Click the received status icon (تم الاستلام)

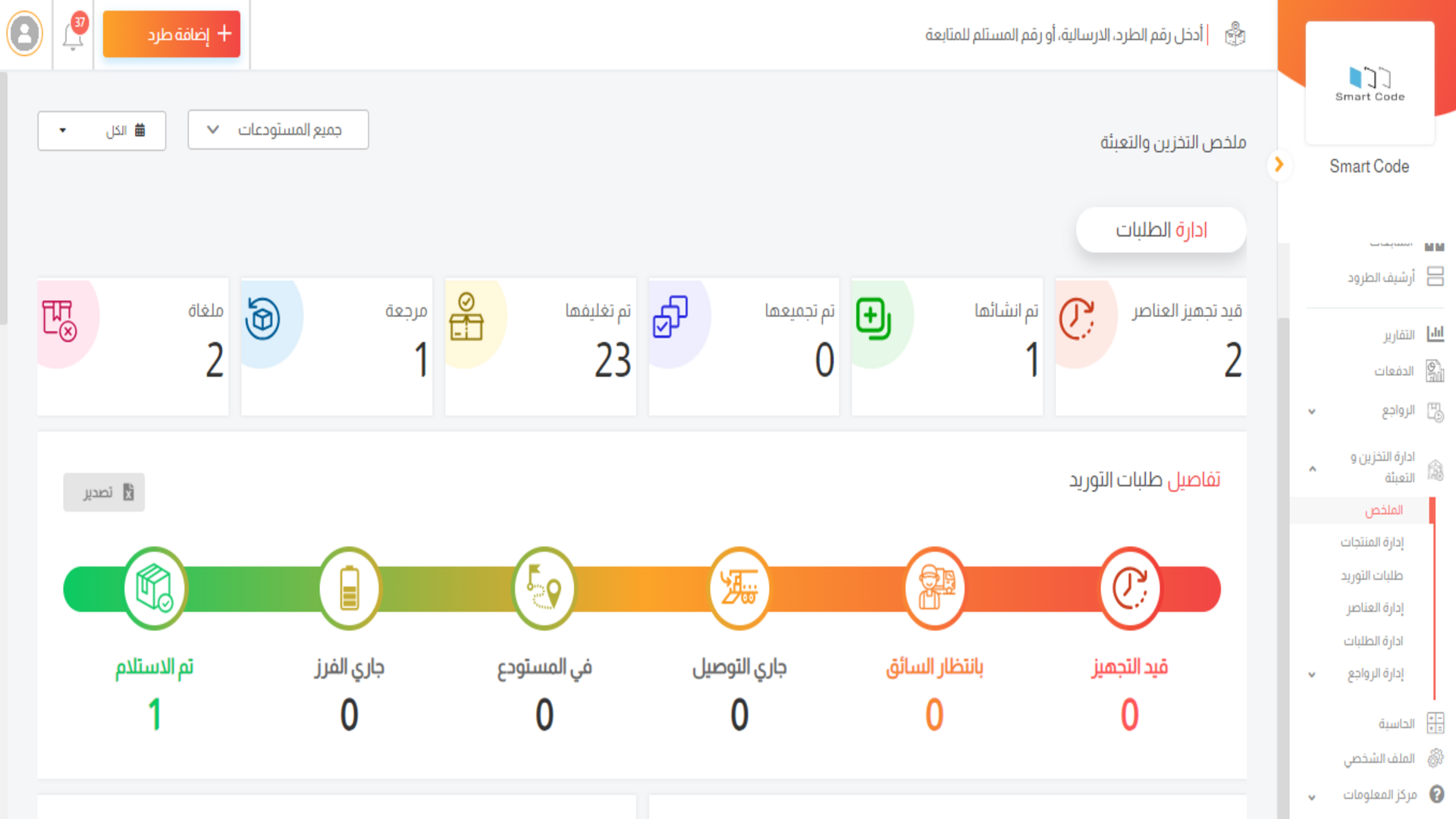click(155, 588)
